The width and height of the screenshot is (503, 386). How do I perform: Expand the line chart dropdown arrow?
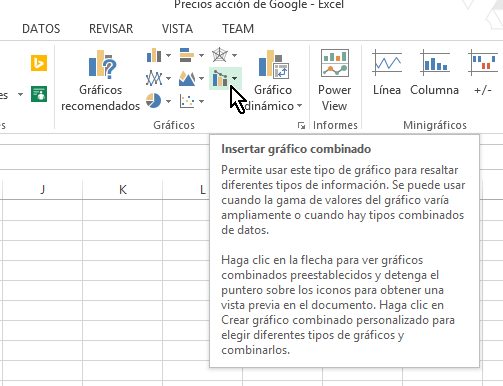[168, 79]
